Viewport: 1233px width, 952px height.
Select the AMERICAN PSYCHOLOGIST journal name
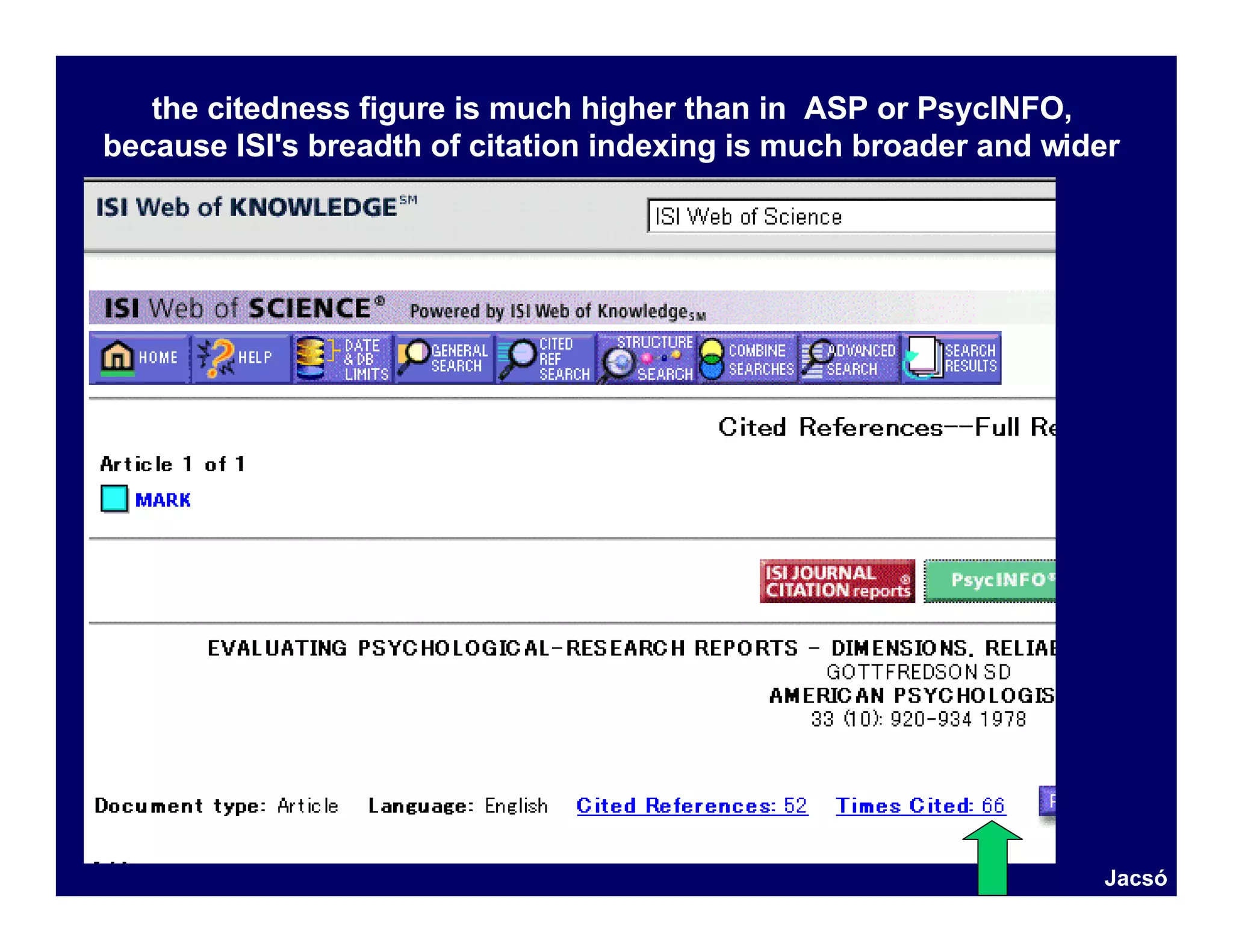click(912, 696)
